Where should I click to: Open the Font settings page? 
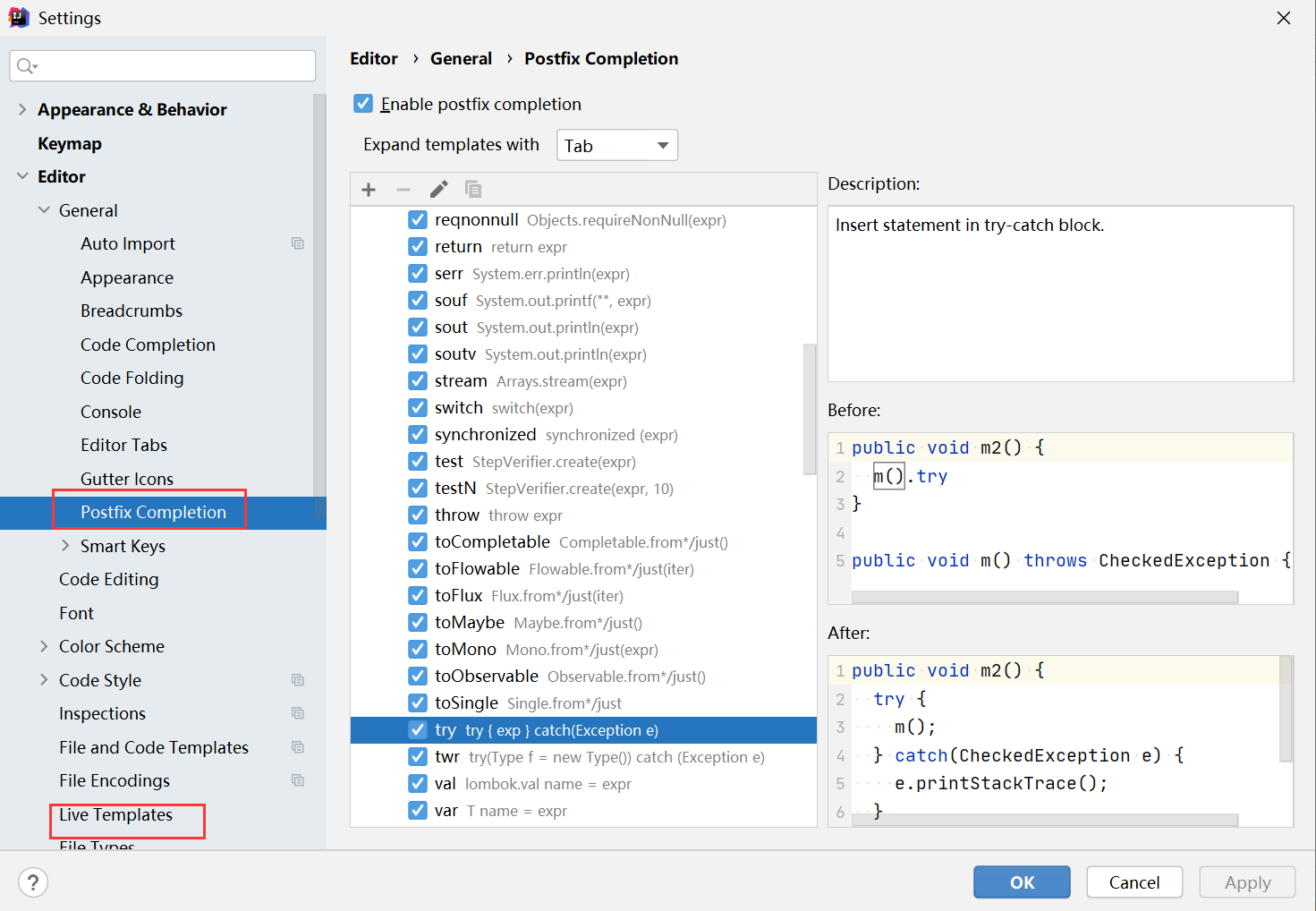[76, 613]
